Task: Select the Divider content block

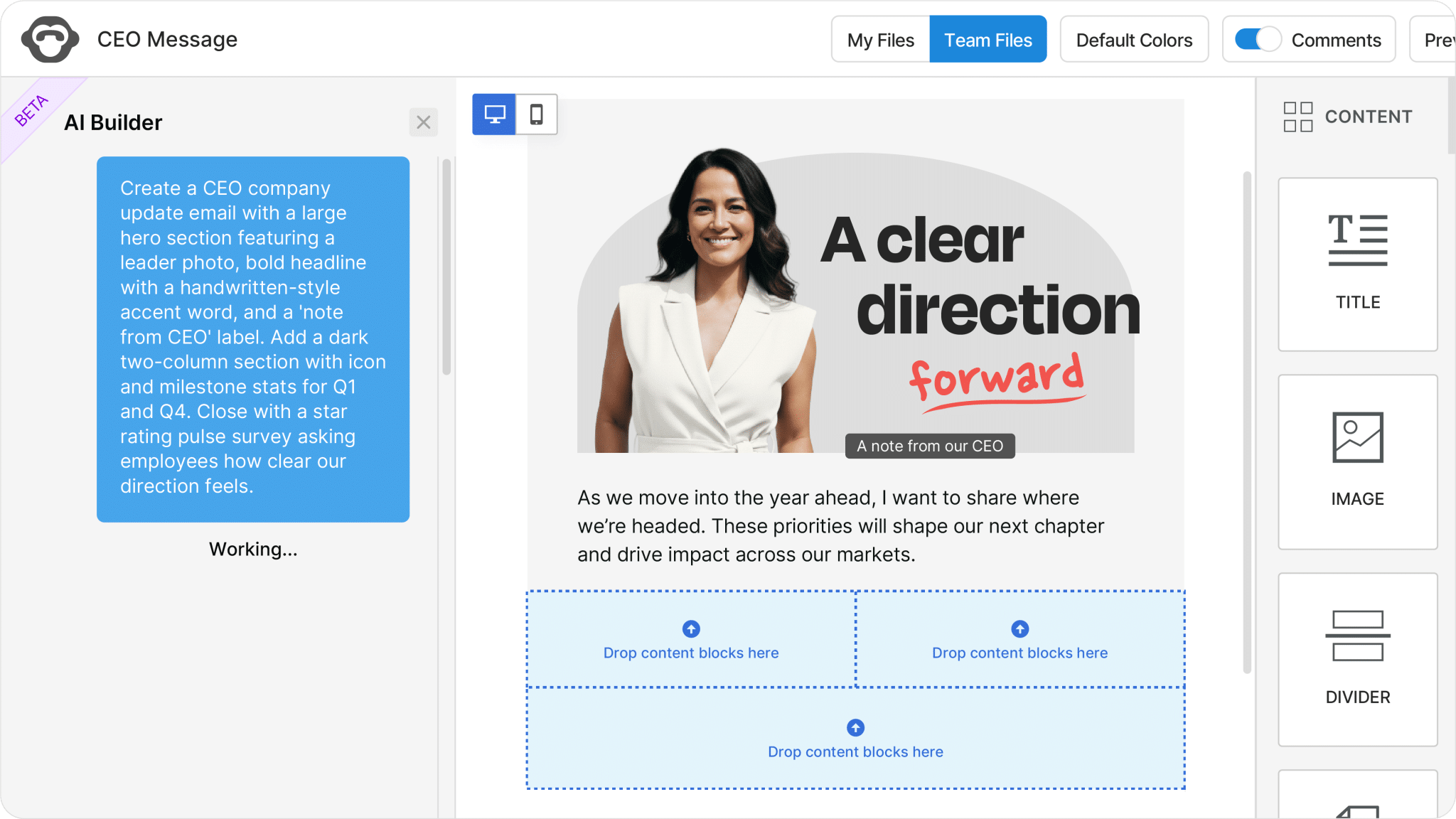Action: 1358,660
